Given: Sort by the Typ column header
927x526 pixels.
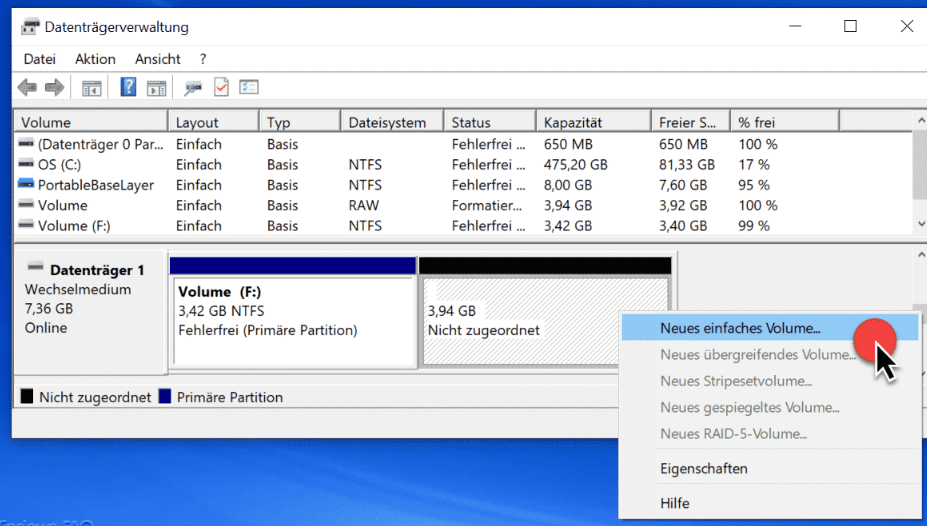Looking at the screenshot, I should point(300,122).
